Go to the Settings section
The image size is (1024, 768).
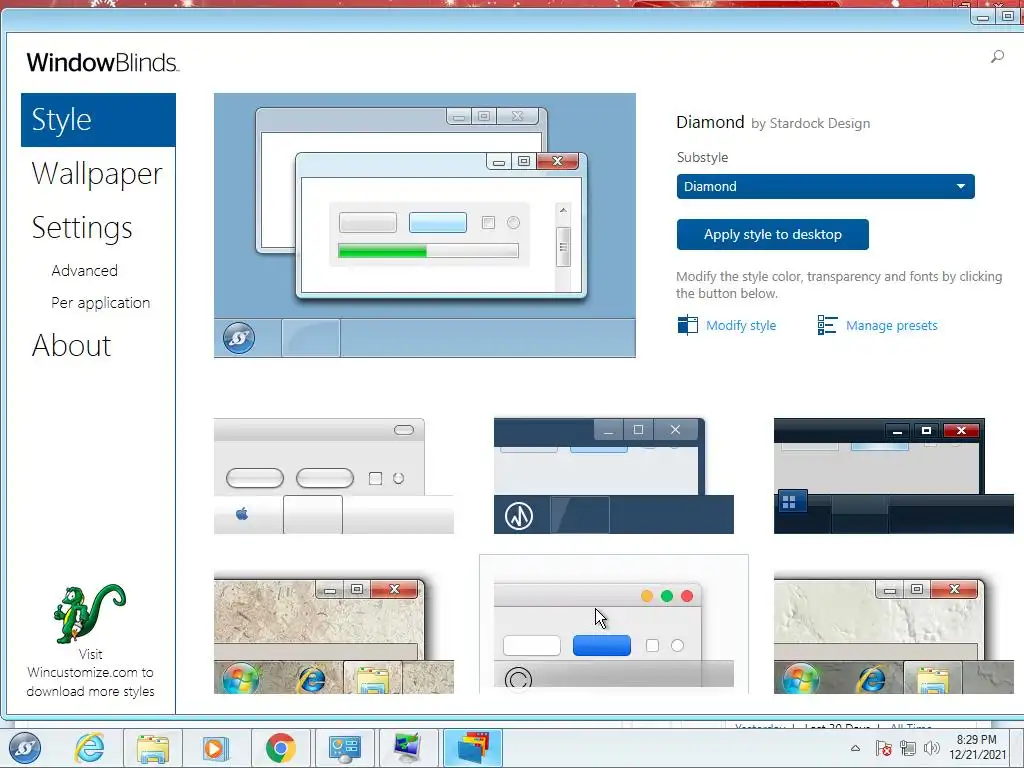coord(82,228)
